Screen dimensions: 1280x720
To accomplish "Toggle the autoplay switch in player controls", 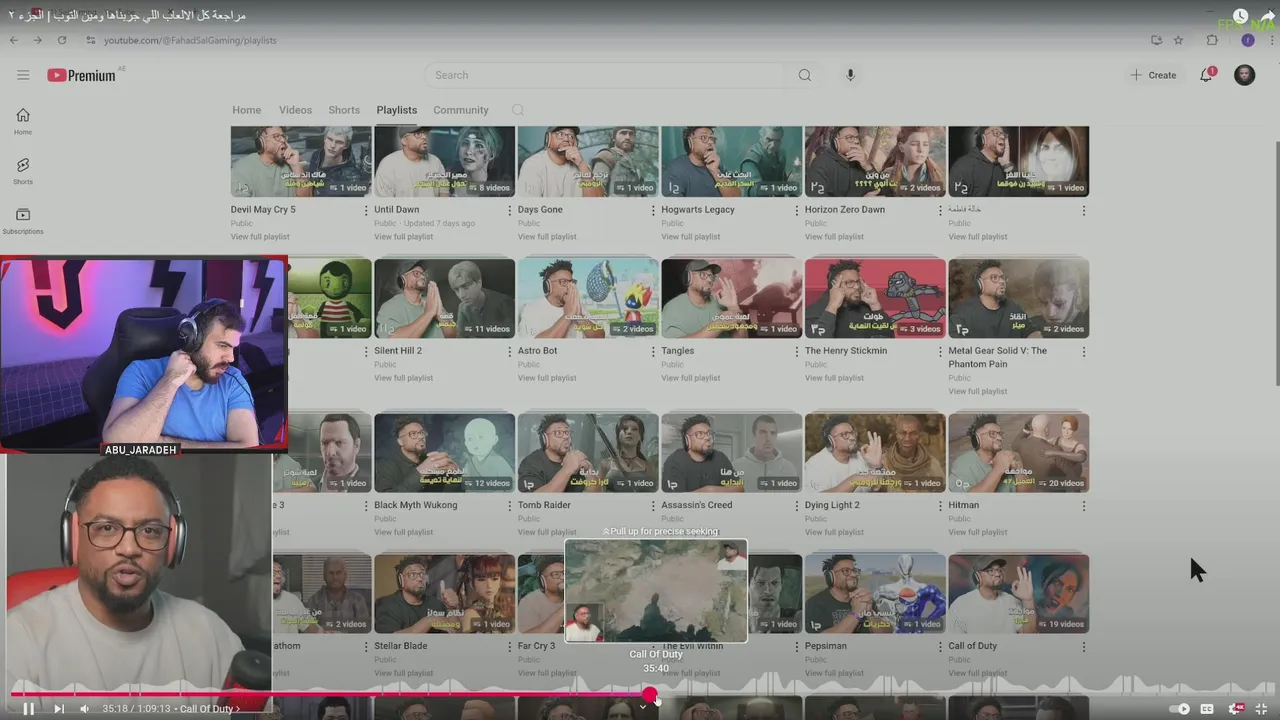I will tap(1180, 709).
